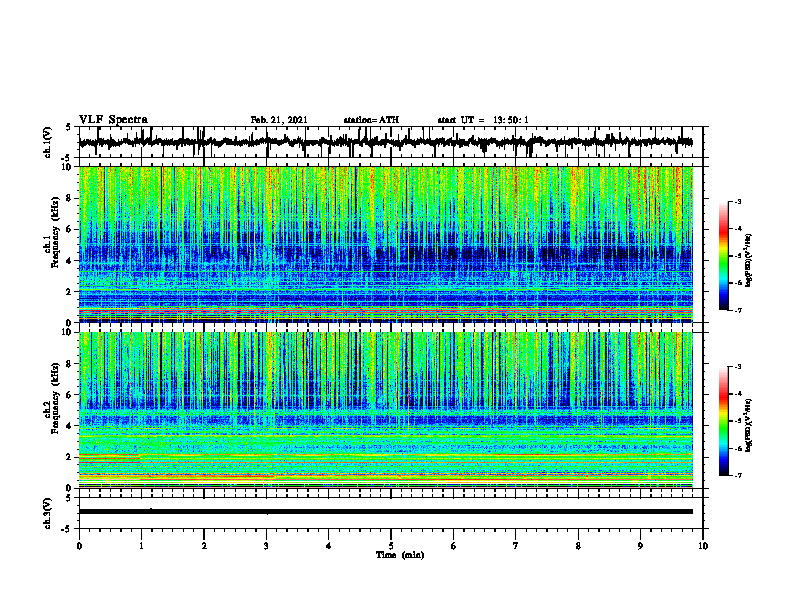Select the "ch.3(V)" vertical axis label
Viewport: 792px width, 612px height.
click(x=48, y=514)
